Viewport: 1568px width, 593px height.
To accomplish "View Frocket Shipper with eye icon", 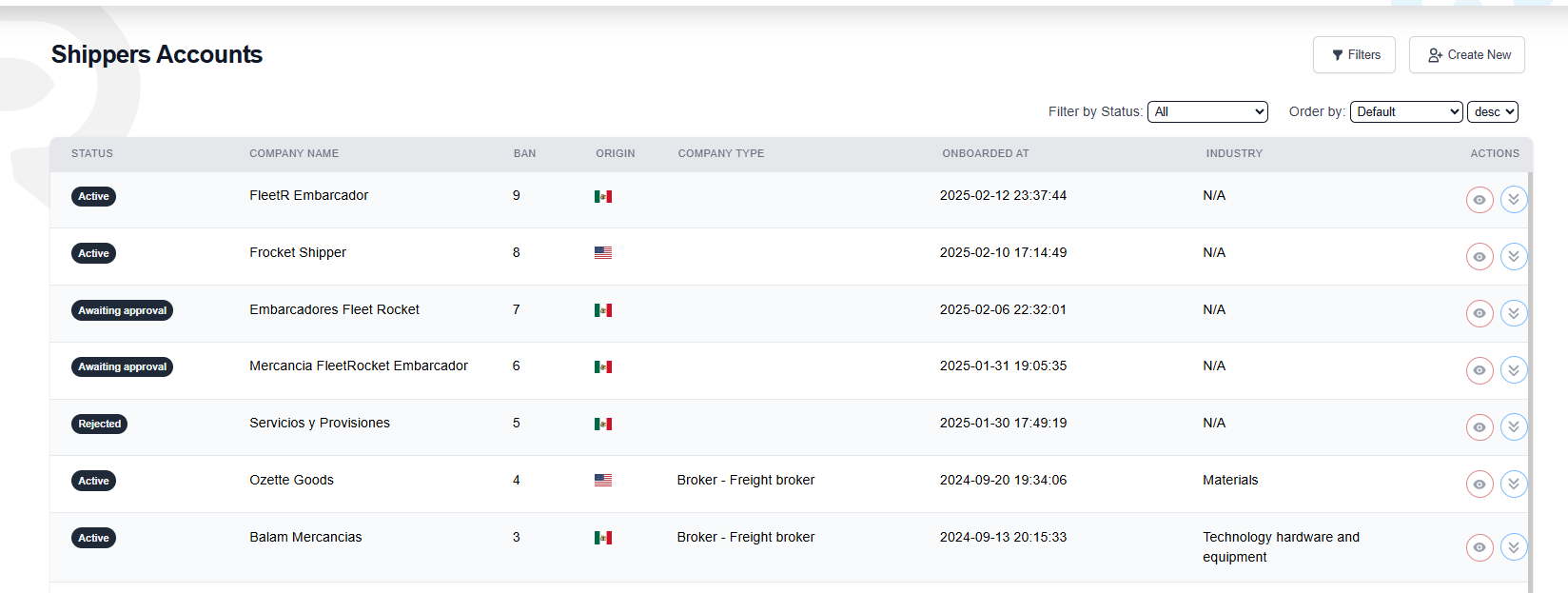I will coord(1480,257).
